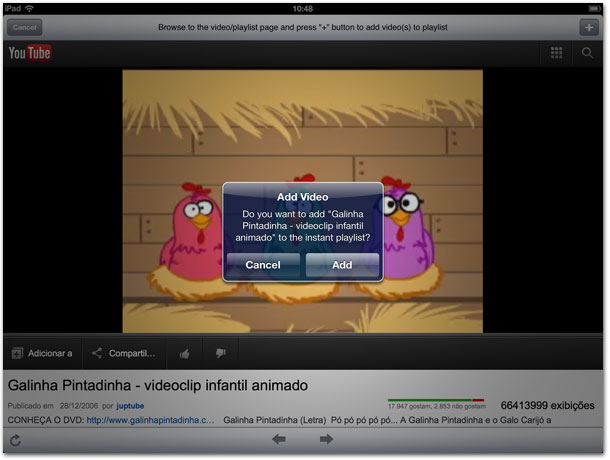The height and width of the screenshot is (460, 610).
Task: Tap the CONHEÇA O DVD text
Action: (x=46, y=420)
